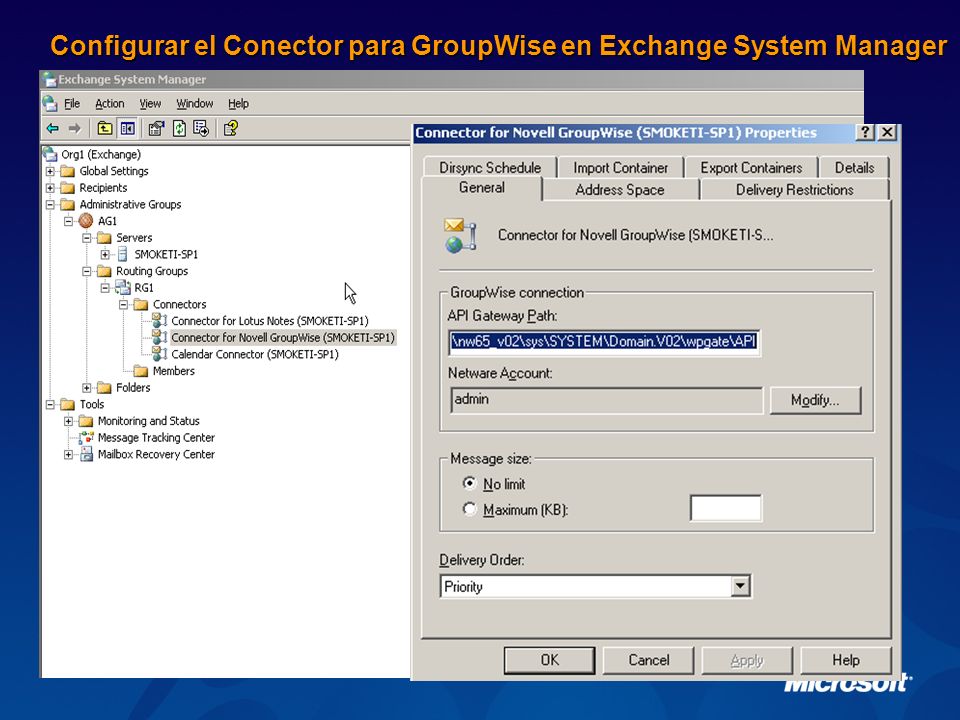The width and height of the screenshot is (960, 720).
Task: Click the Novell GroupWise connector tree icon
Action: tap(160, 337)
